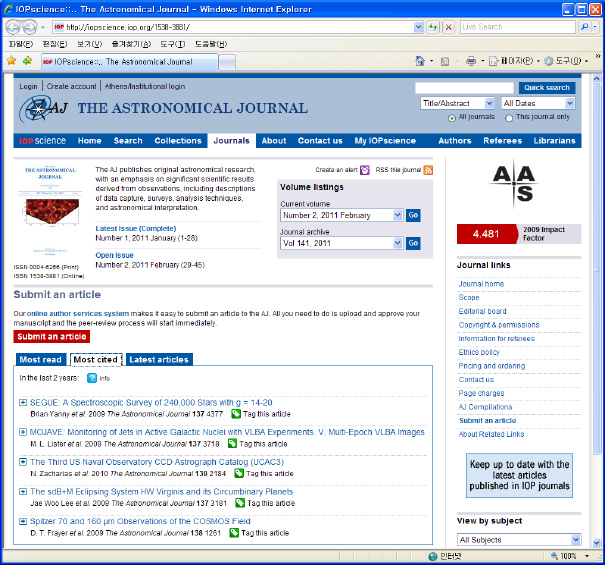Viewport: 605px width, 565px height.
Task: Click the Quick search button
Action: tap(547, 88)
